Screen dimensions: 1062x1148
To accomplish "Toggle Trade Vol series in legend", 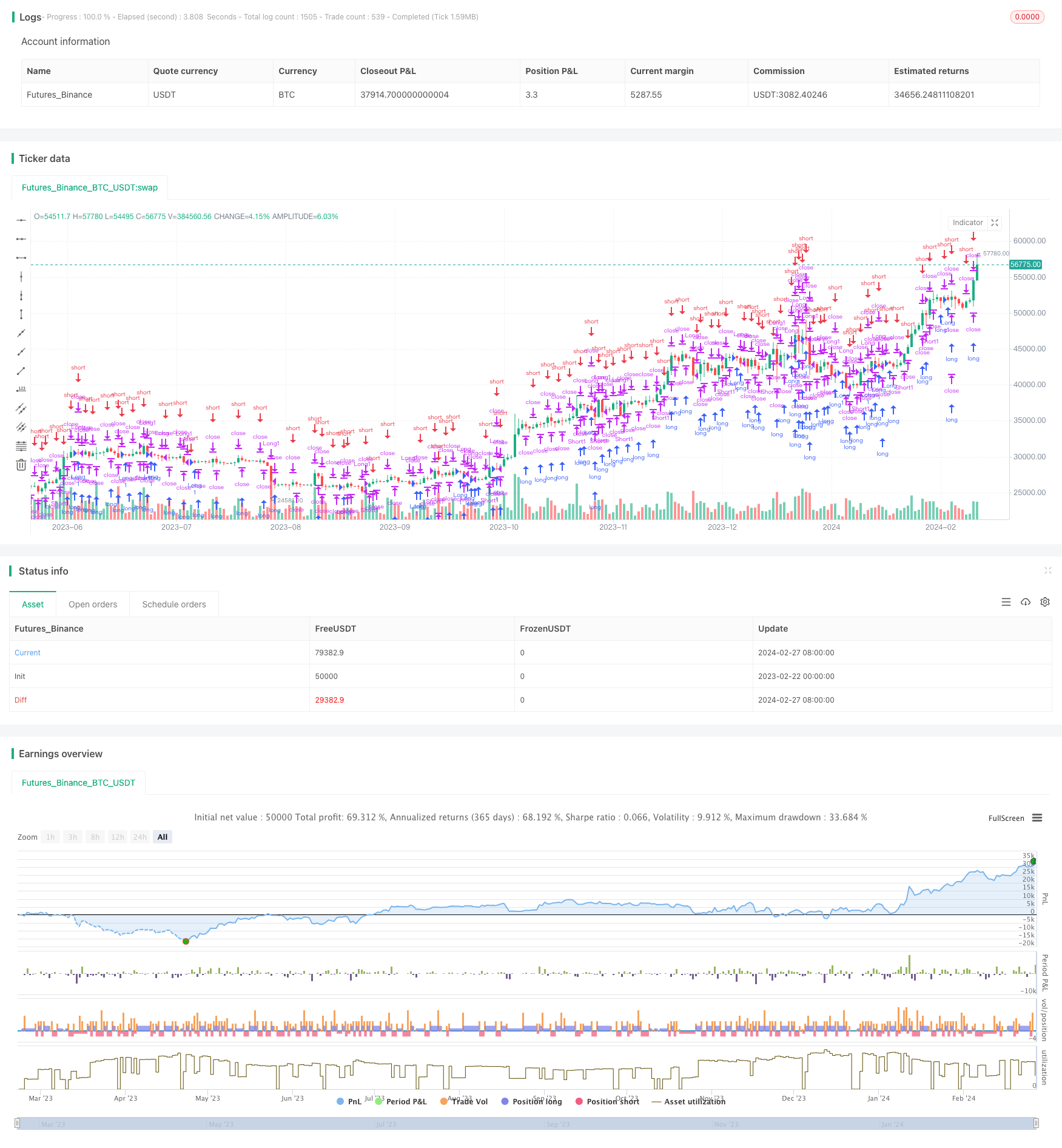I will (464, 1101).
